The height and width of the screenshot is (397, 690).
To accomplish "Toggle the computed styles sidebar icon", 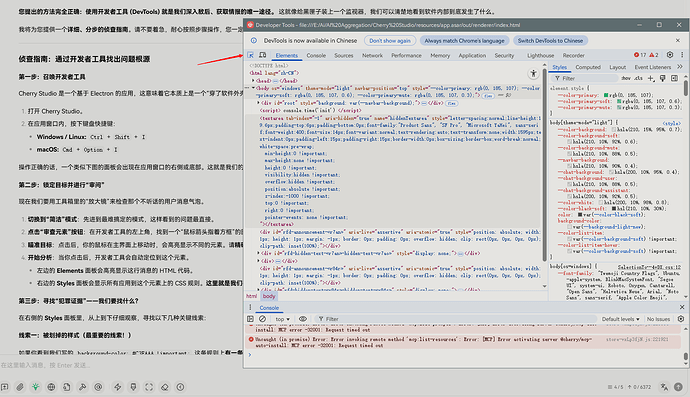I will (675, 78).
